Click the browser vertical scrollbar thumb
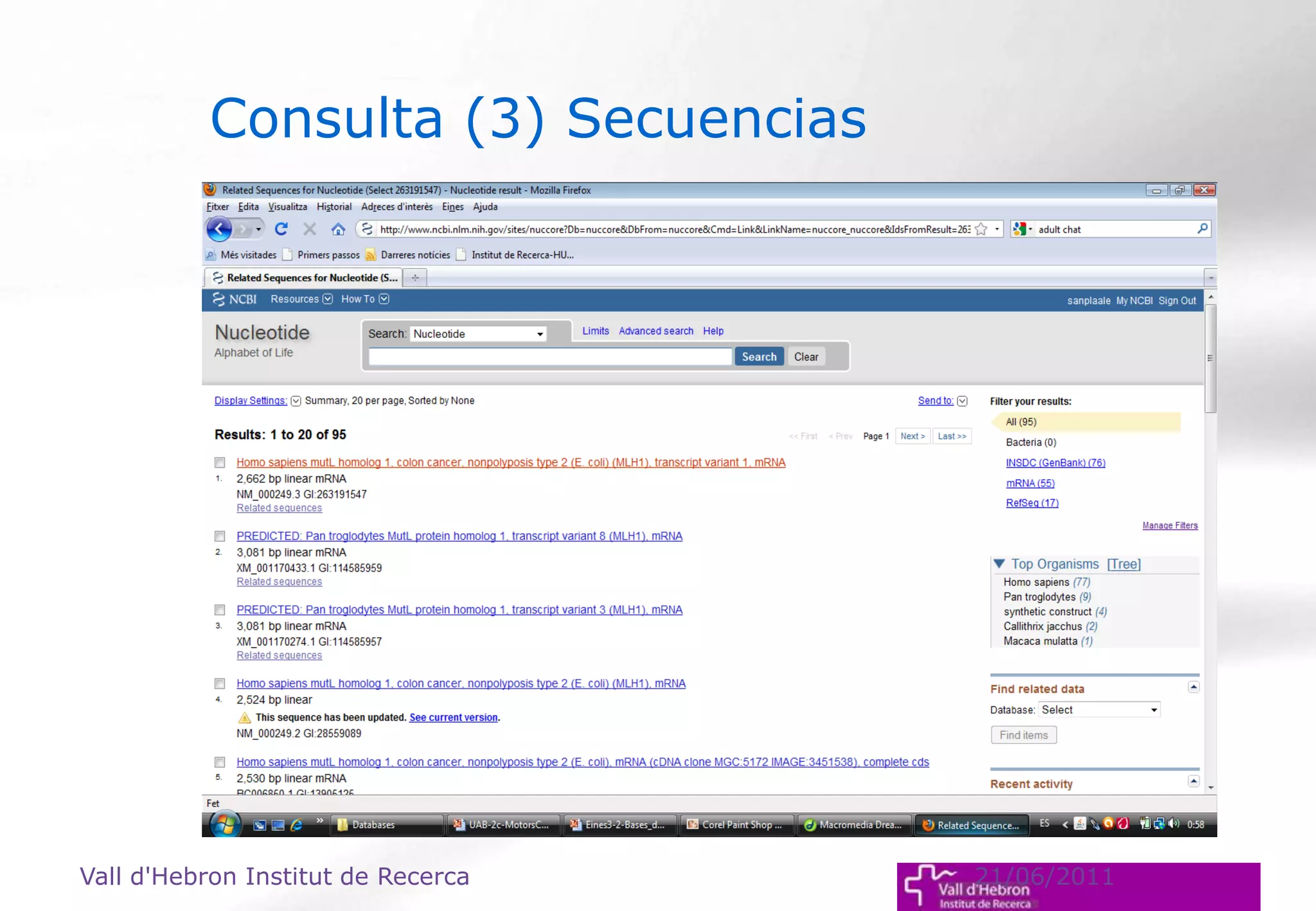 click(x=1210, y=358)
